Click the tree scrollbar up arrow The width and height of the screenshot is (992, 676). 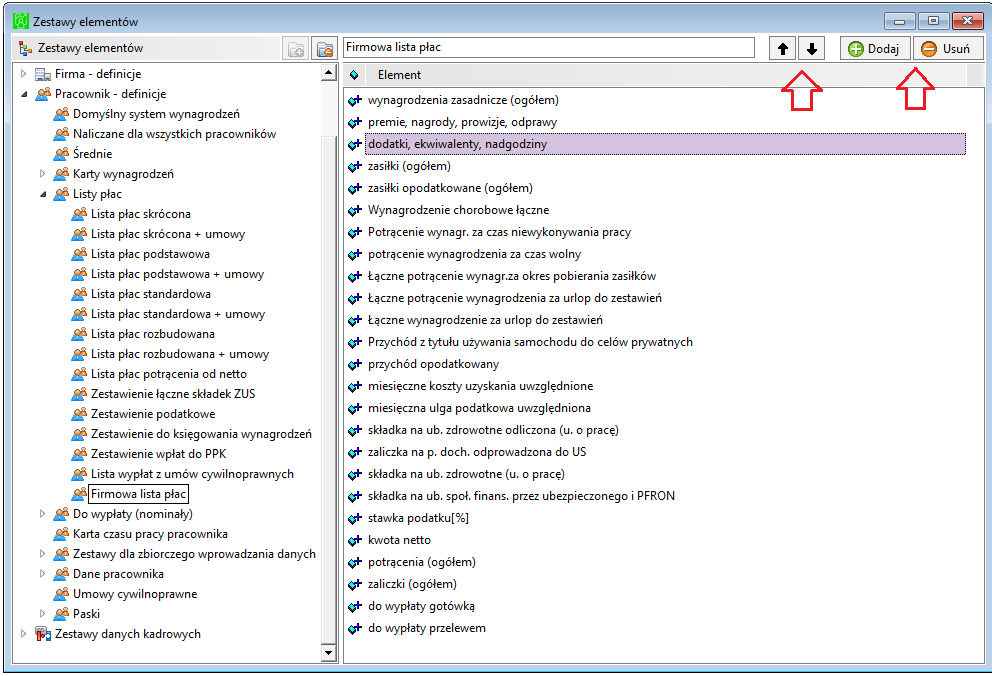328,73
